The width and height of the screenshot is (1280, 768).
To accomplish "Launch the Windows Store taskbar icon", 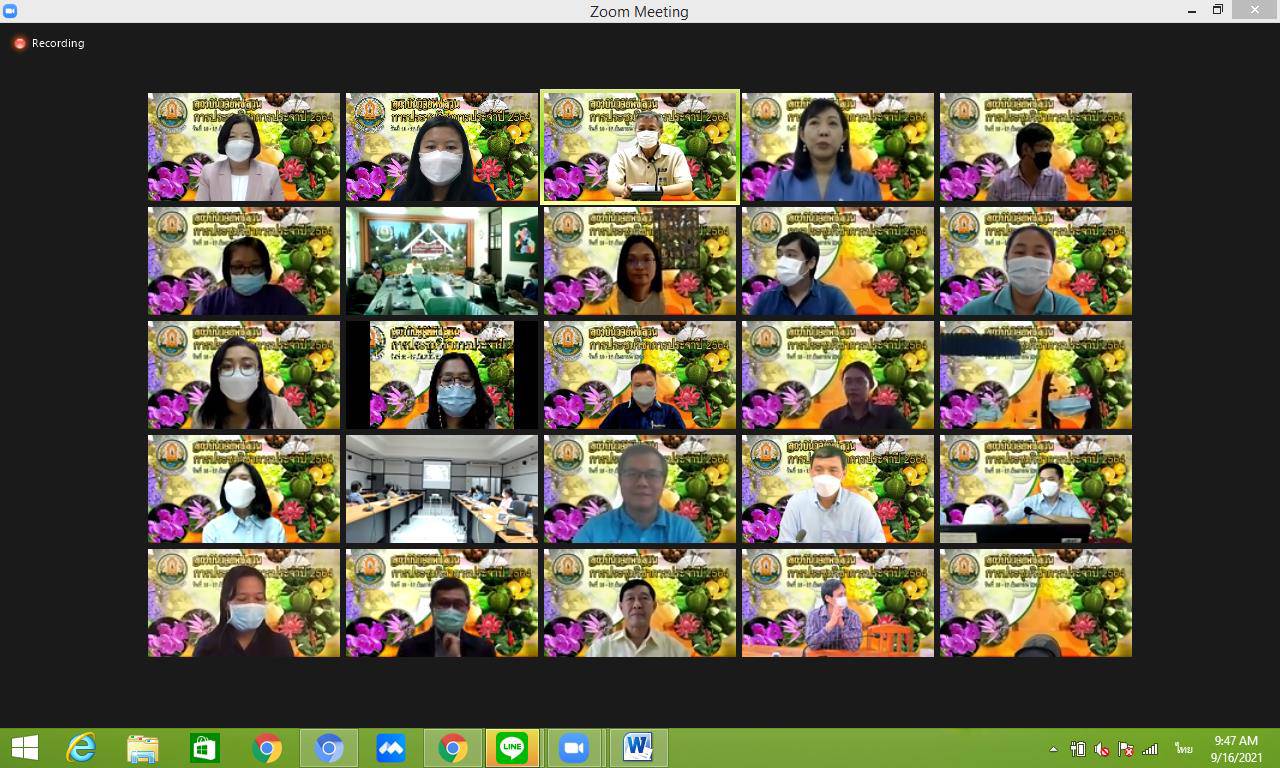I will (x=205, y=748).
